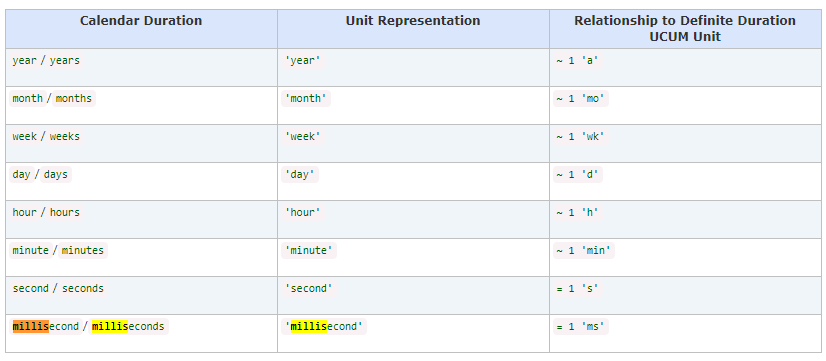Viewport: 826px width, 361px height.
Task: Select the = 1 'ms' UCUM value
Action: pyautogui.click(x=581, y=326)
